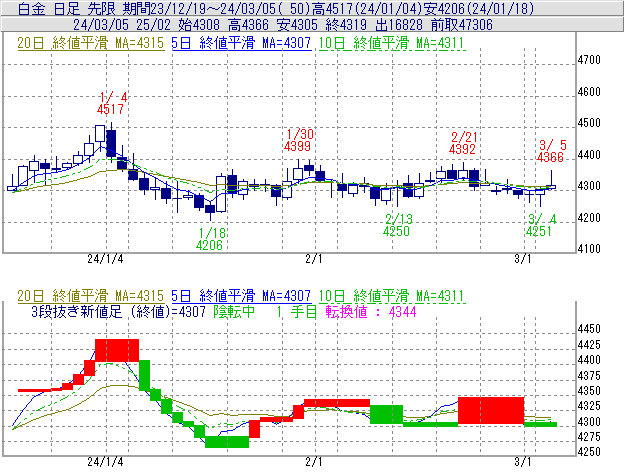Image resolution: width=624 pixels, height=475 pixels.
Task: Click the 2/21 4392 peak label
Action: (463, 143)
